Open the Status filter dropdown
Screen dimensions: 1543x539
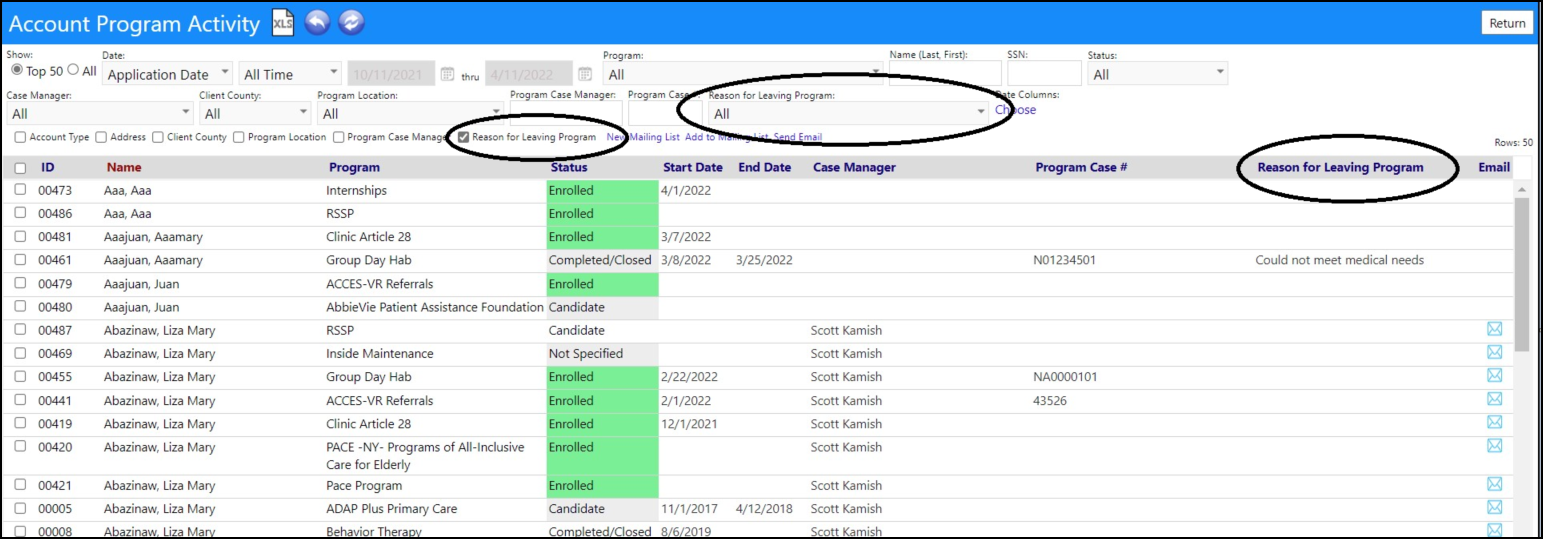point(1157,74)
